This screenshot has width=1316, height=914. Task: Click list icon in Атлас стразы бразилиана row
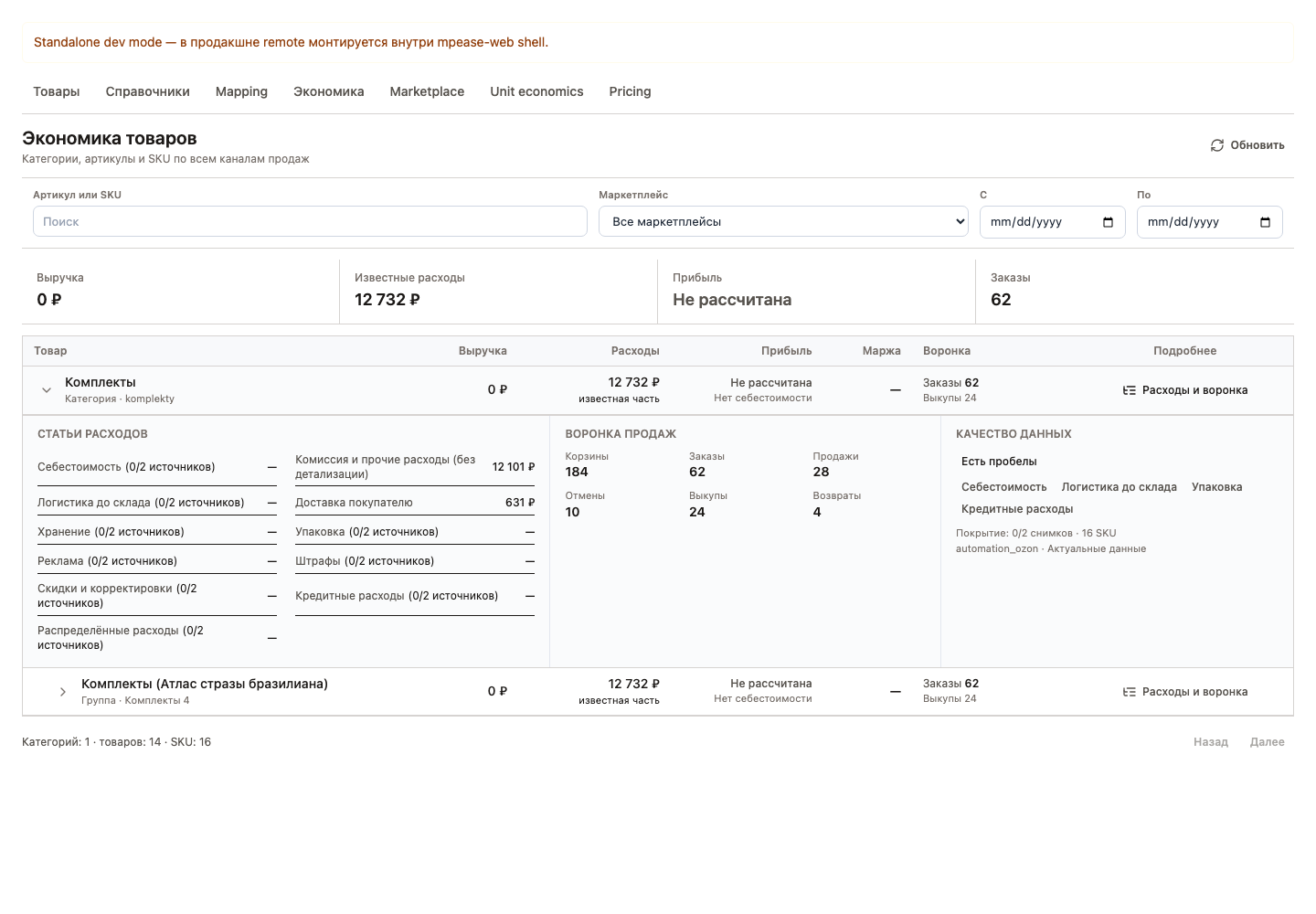pyautogui.click(x=1130, y=692)
